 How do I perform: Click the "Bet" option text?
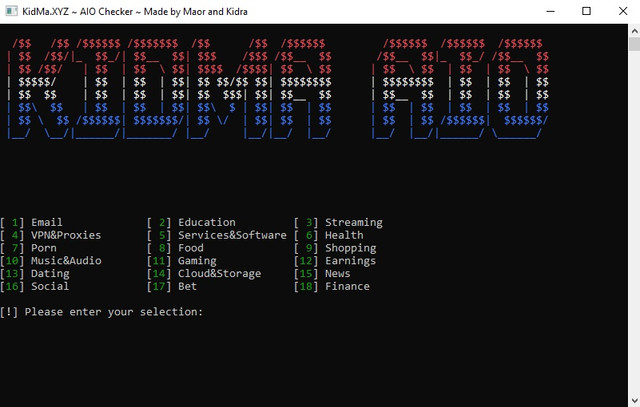[187, 286]
